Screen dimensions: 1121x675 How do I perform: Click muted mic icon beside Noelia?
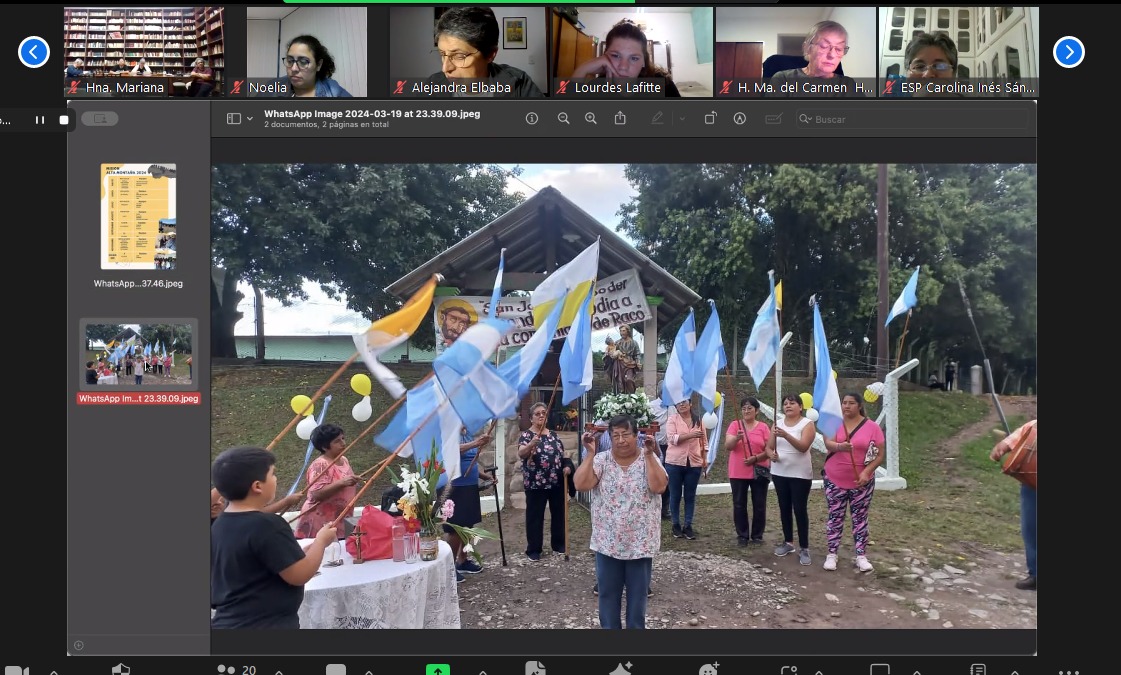click(237, 88)
